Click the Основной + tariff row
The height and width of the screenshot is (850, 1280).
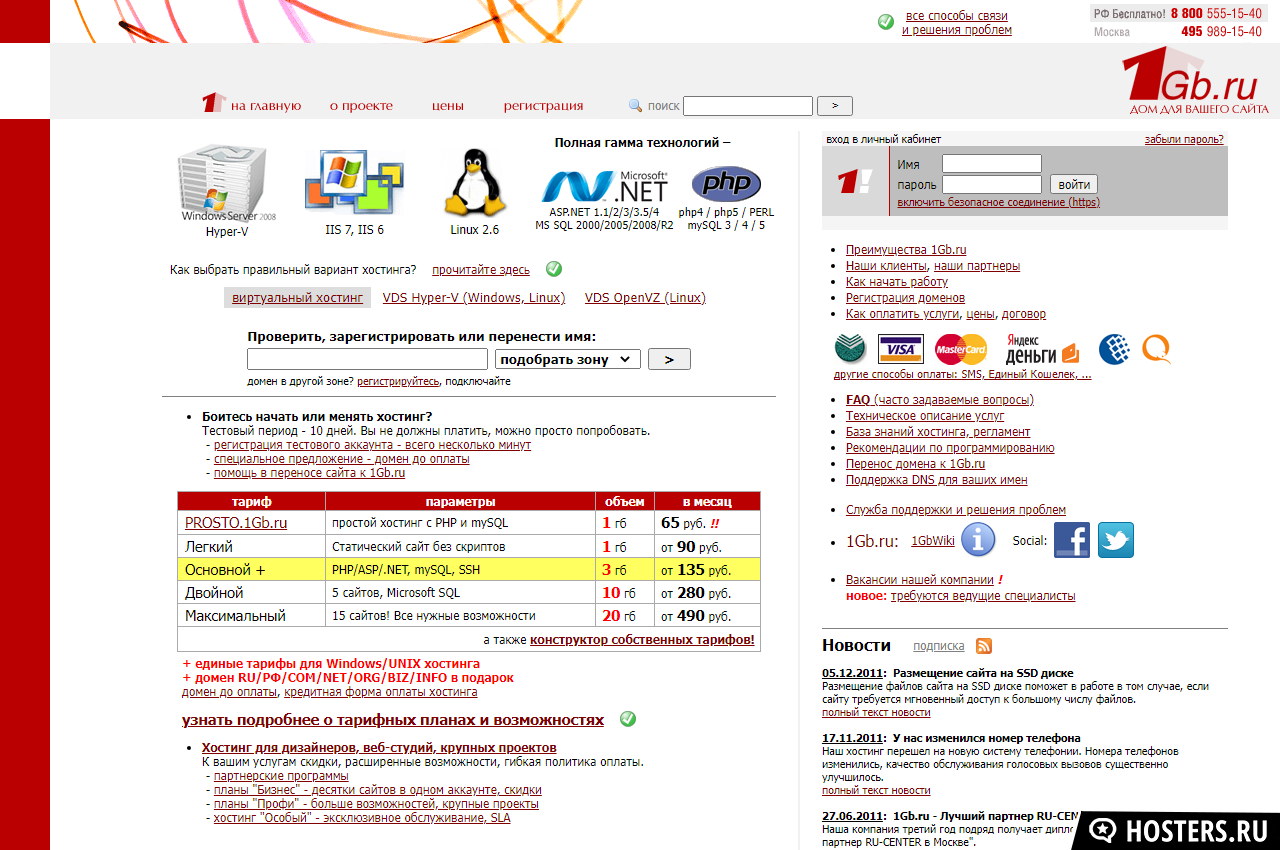[x=469, y=570]
